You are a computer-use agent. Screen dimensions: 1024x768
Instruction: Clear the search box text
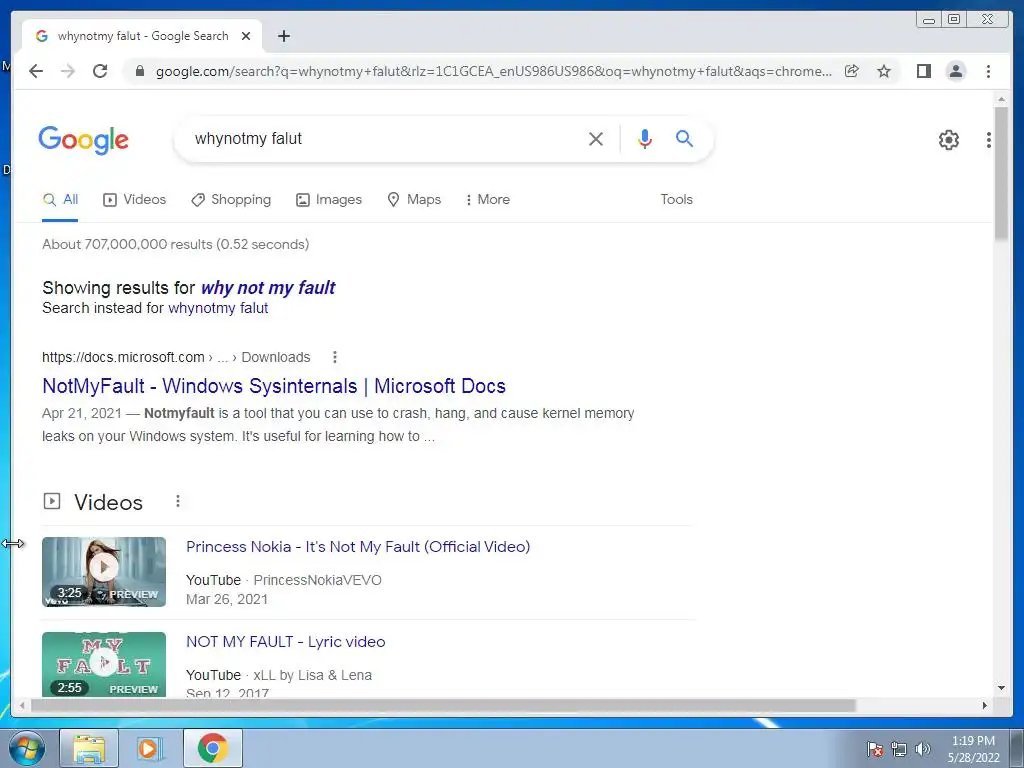coord(596,138)
